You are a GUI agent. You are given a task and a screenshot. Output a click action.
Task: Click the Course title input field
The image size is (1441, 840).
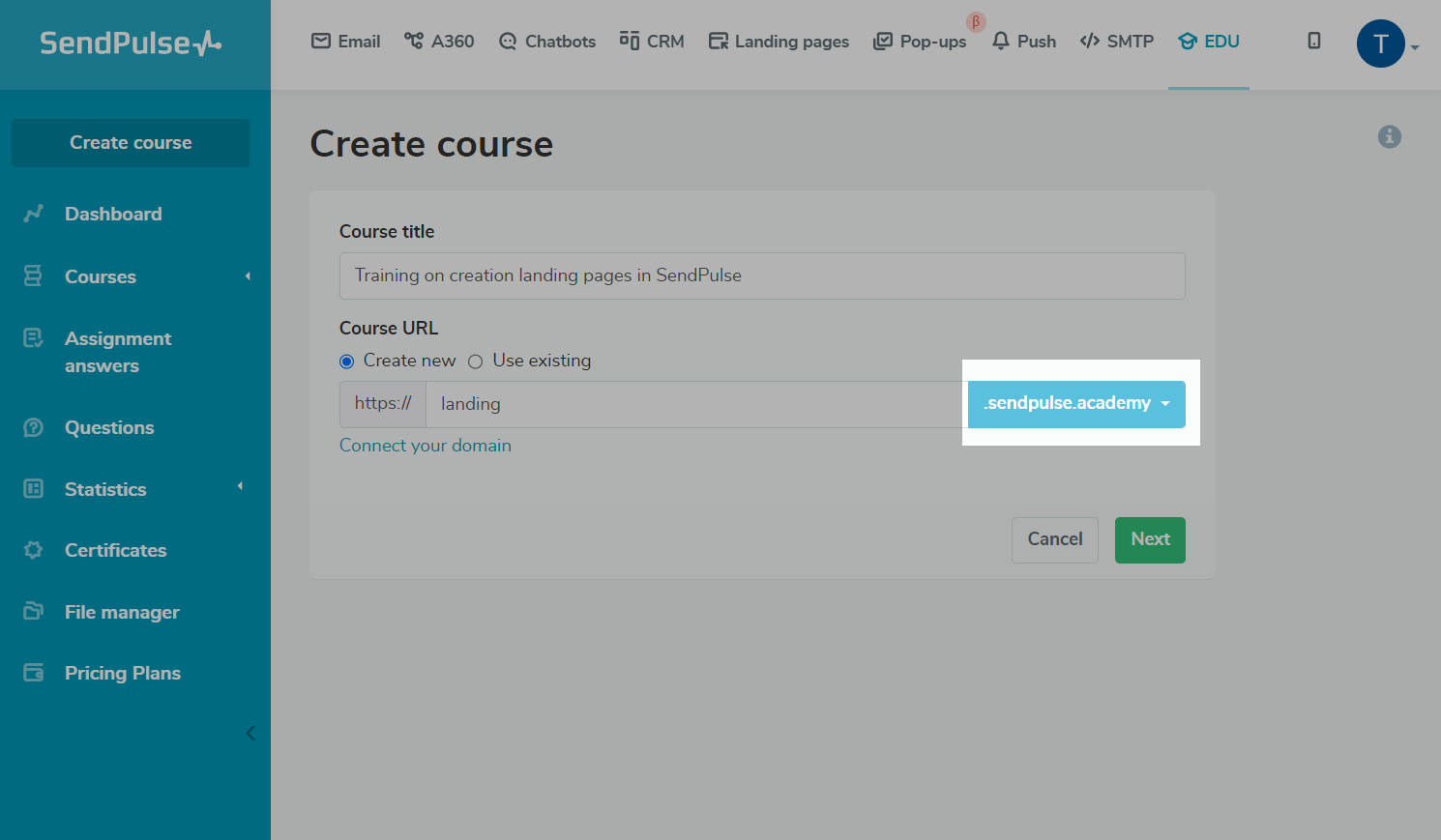pos(762,275)
